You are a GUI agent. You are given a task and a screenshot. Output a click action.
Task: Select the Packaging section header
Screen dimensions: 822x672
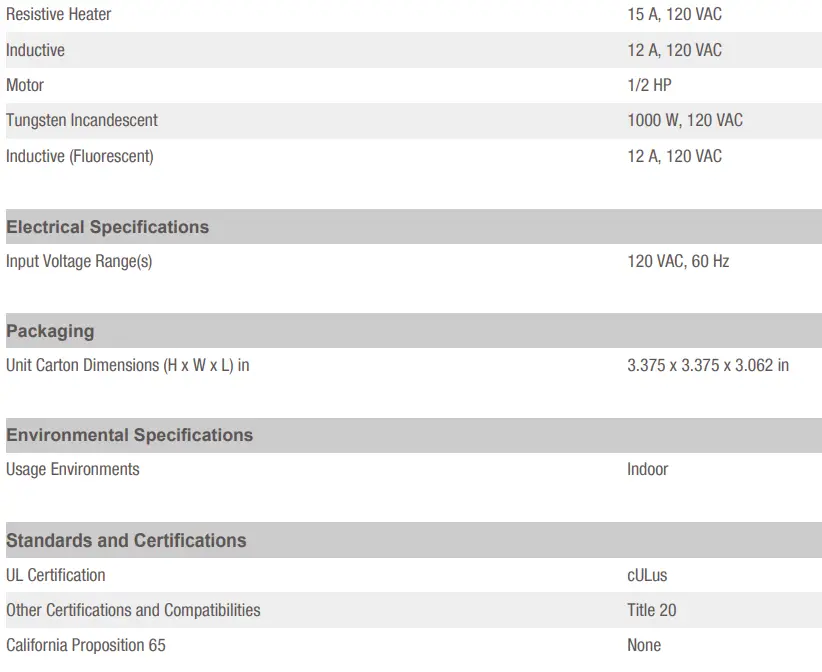tap(50, 331)
